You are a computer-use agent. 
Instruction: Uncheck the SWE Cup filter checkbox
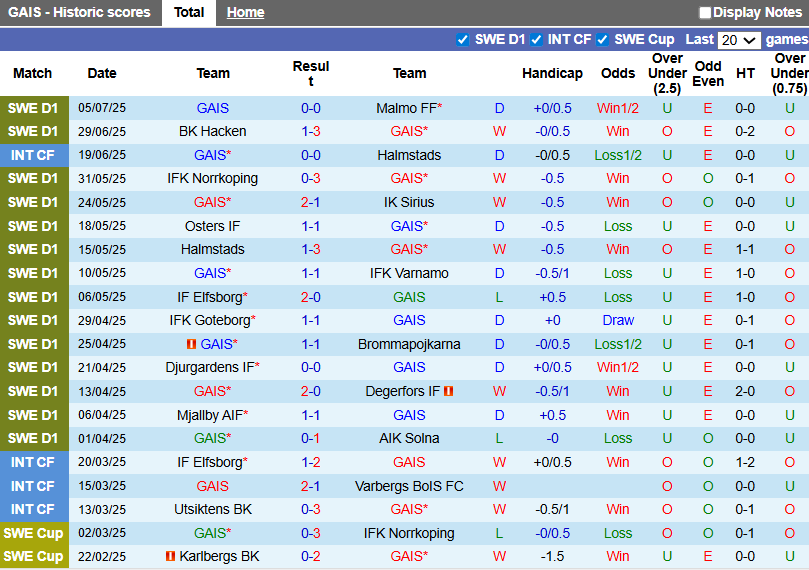click(x=603, y=40)
